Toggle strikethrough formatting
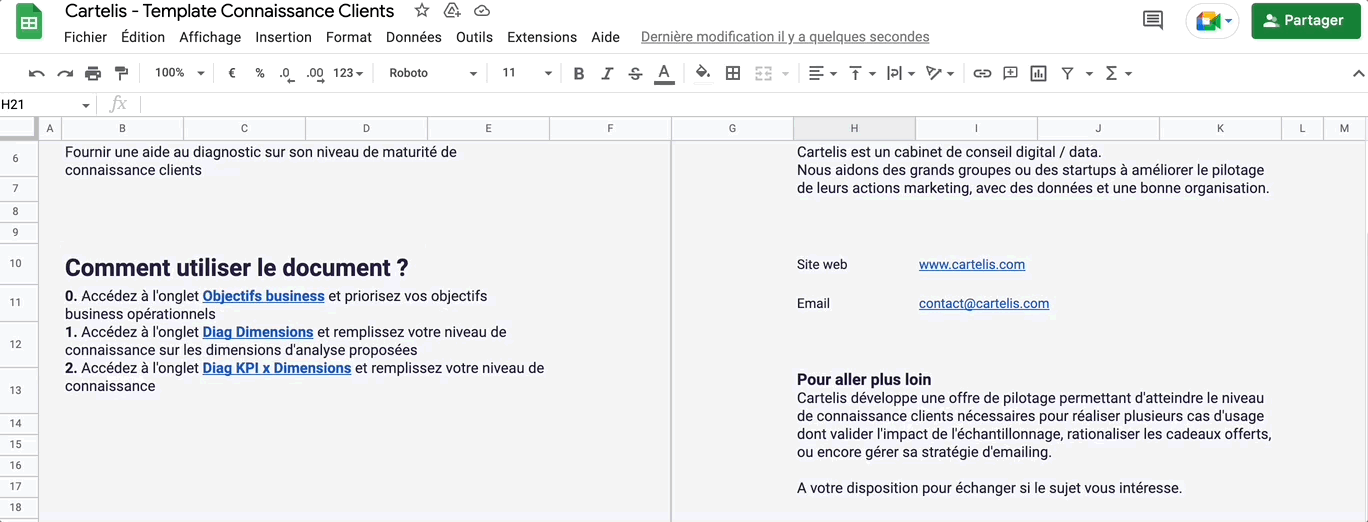 [635, 73]
